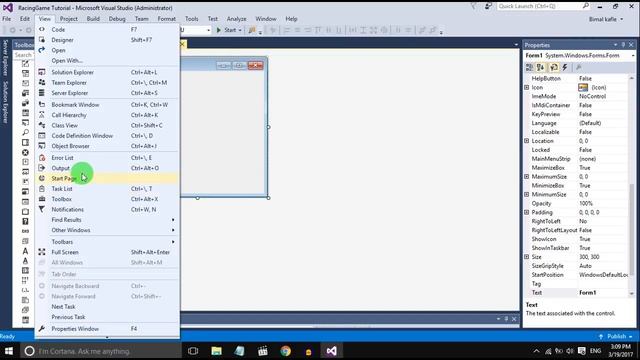This screenshot has height=360, width=640.
Task: Expand the Size property
Action: point(527,257)
